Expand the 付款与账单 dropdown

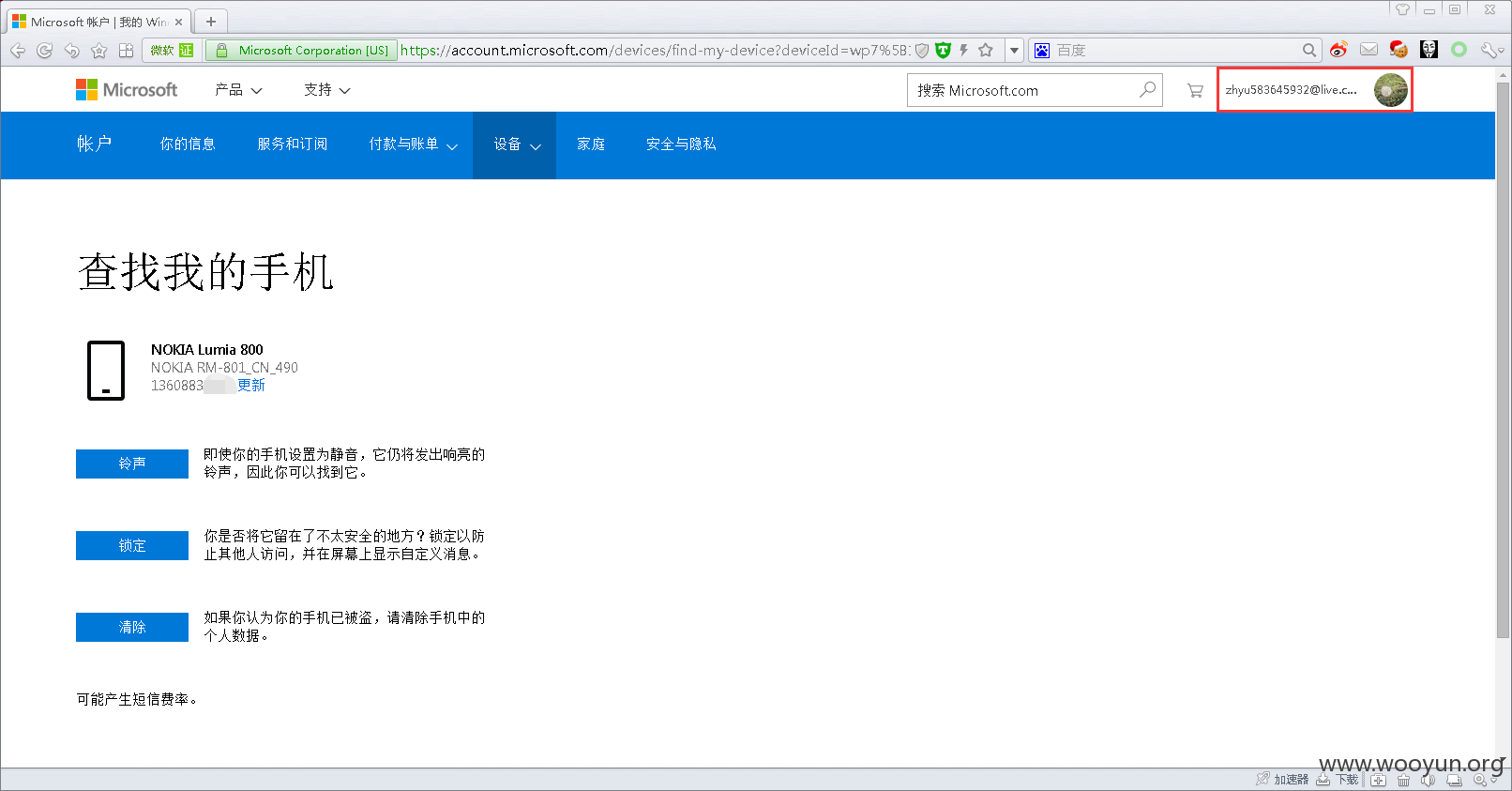pos(413,145)
